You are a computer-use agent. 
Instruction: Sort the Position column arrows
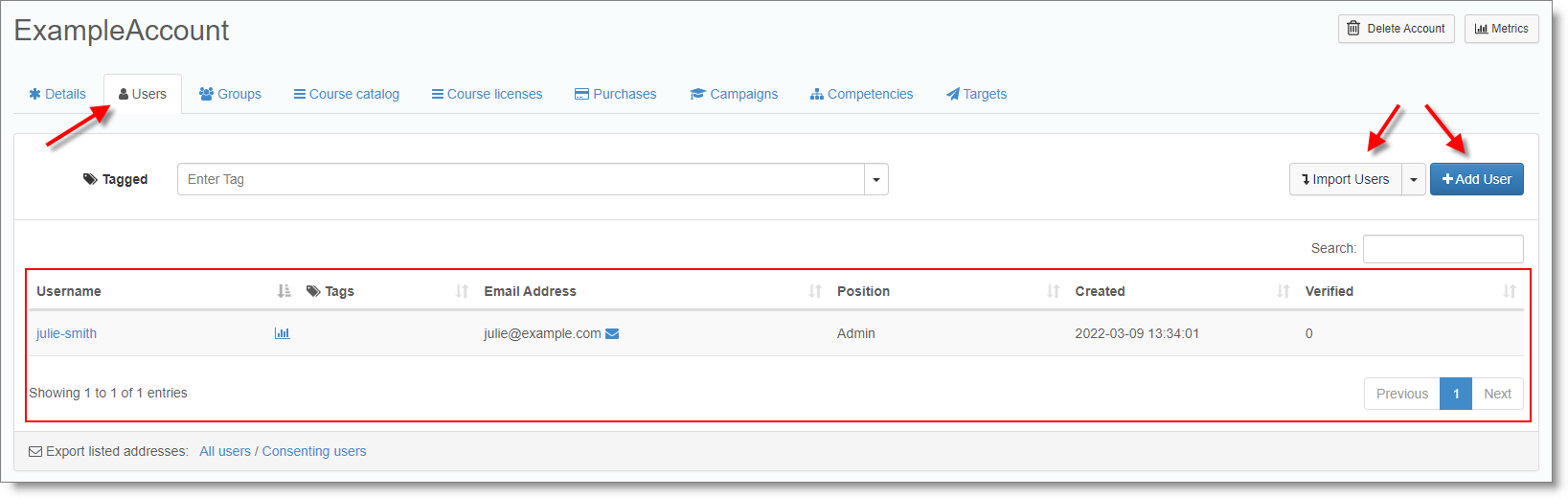[x=1053, y=291]
